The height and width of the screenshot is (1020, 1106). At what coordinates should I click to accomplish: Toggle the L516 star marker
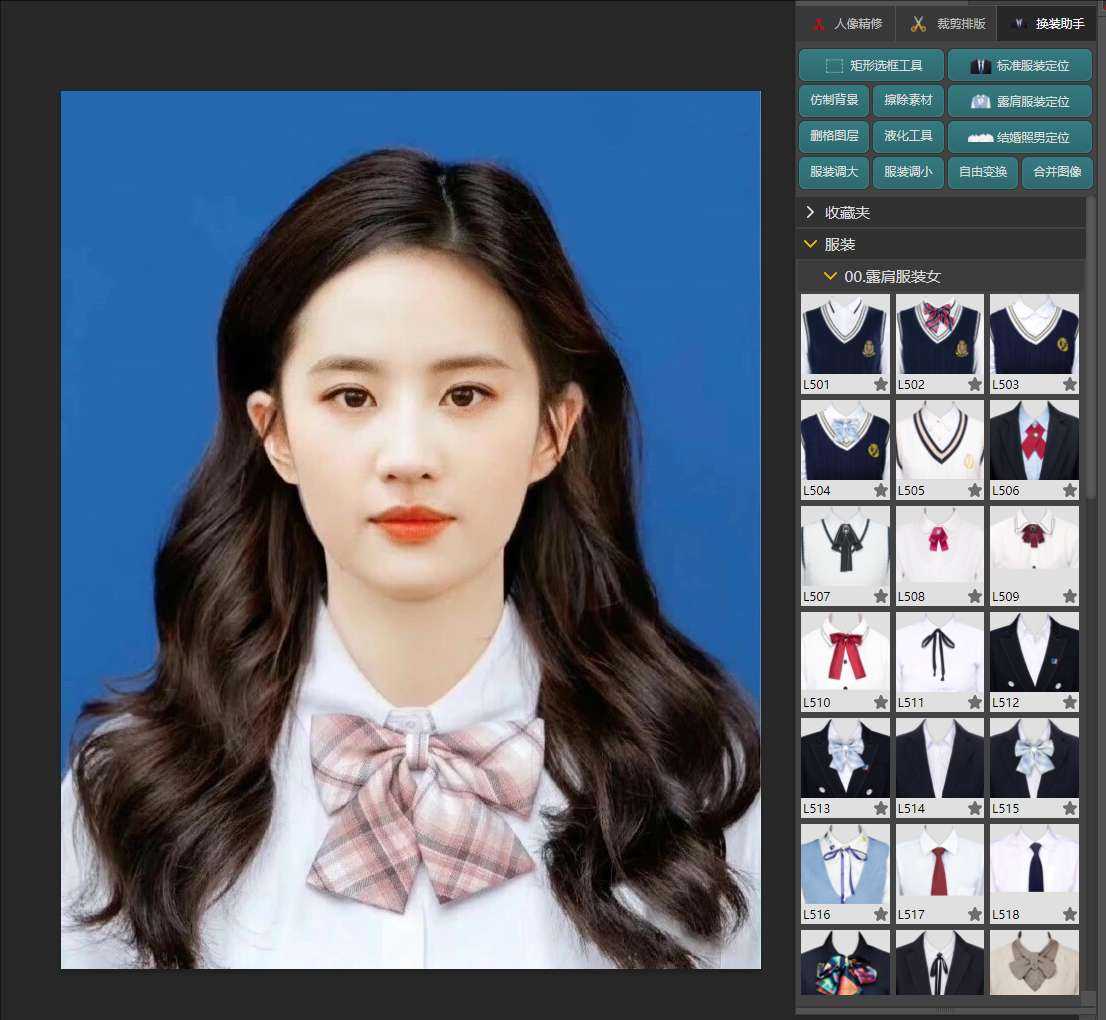881,914
